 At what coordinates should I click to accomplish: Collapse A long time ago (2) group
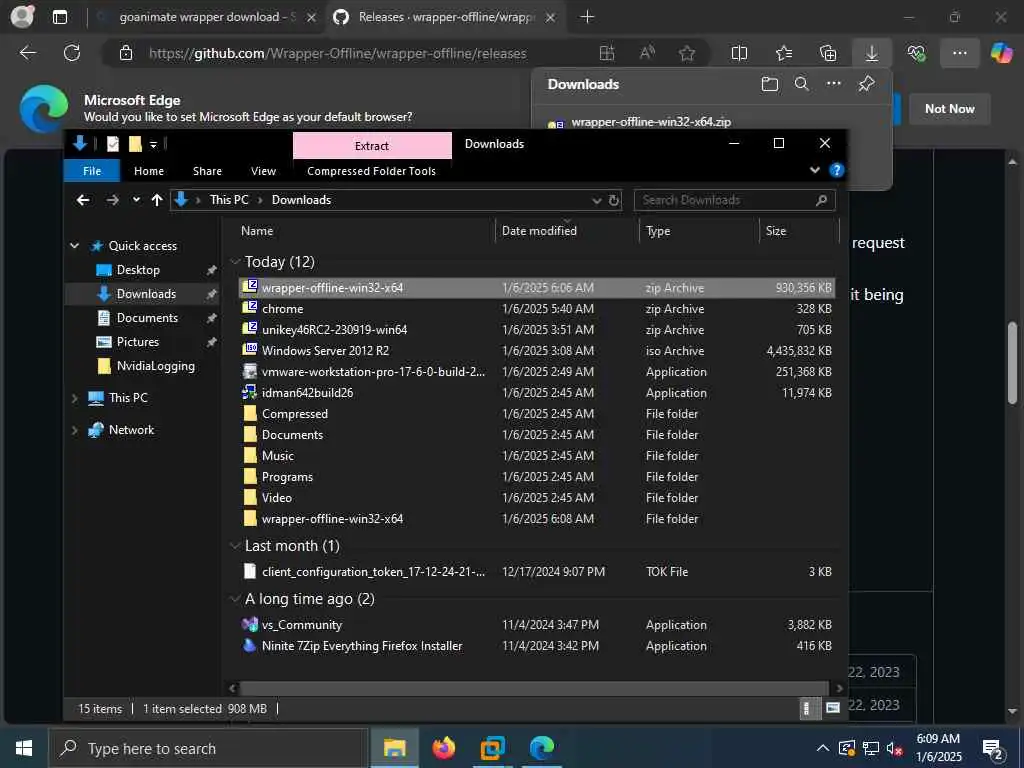click(235, 599)
